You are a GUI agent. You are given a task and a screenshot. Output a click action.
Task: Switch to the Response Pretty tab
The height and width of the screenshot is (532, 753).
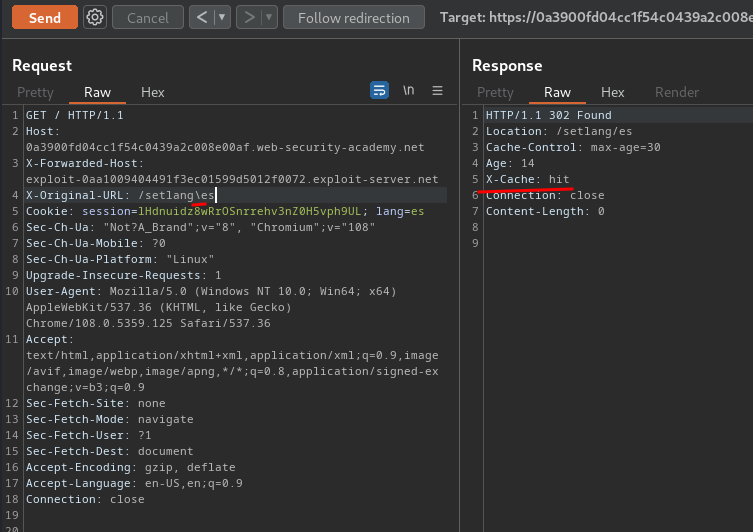[x=495, y=92]
